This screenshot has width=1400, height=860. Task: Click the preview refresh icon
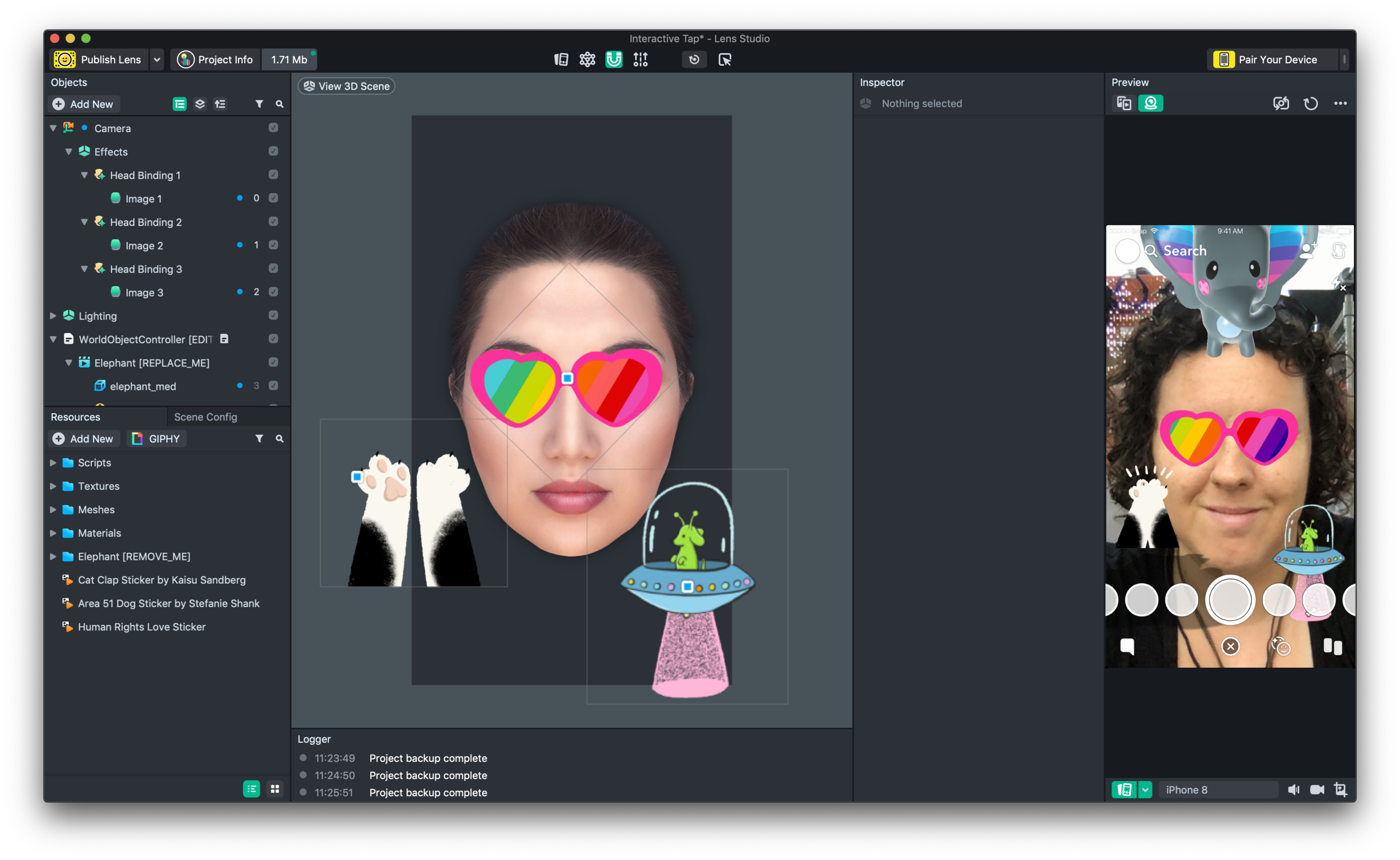(1311, 103)
